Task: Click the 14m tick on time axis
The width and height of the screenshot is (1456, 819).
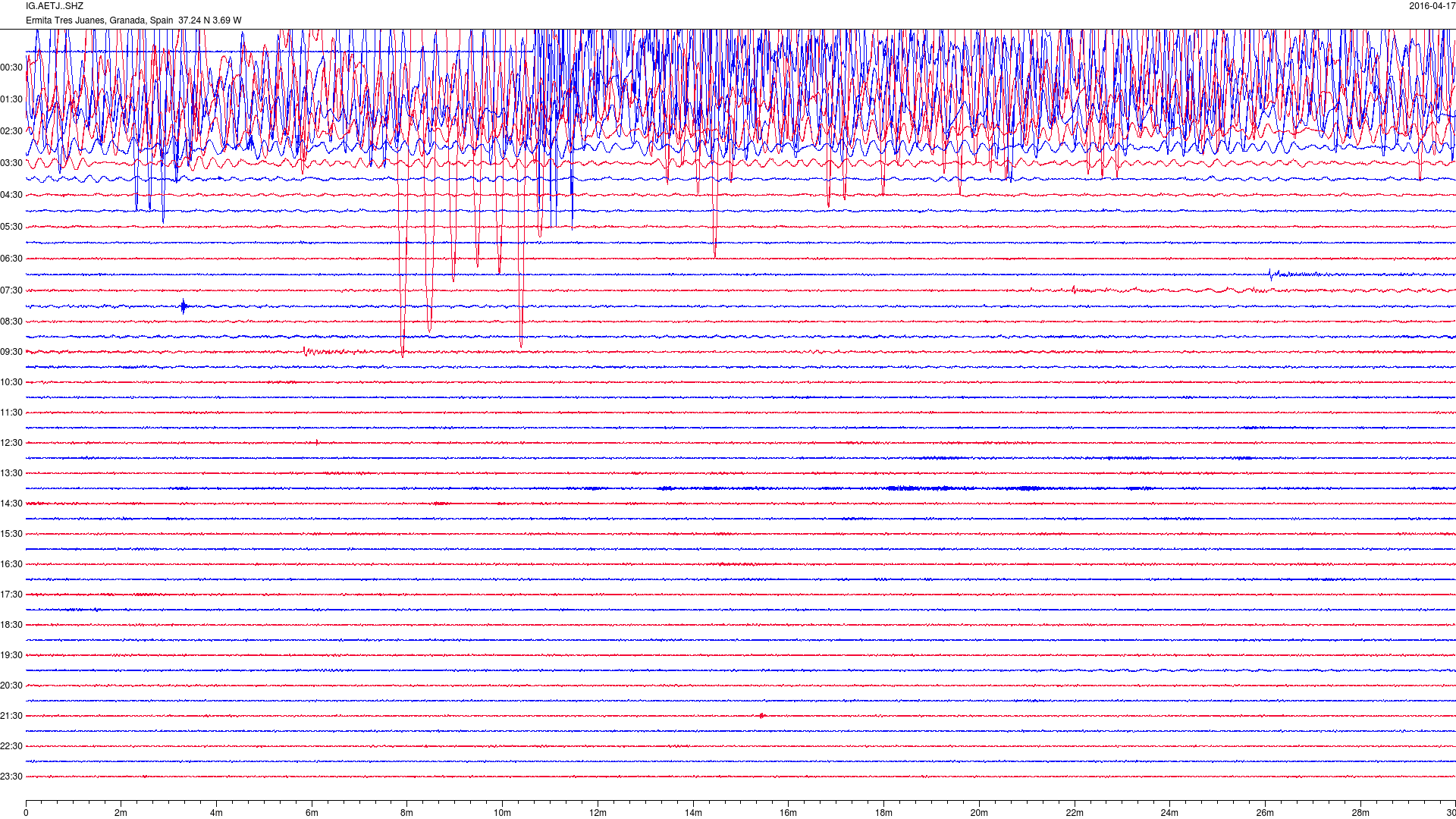Action: (693, 813)
